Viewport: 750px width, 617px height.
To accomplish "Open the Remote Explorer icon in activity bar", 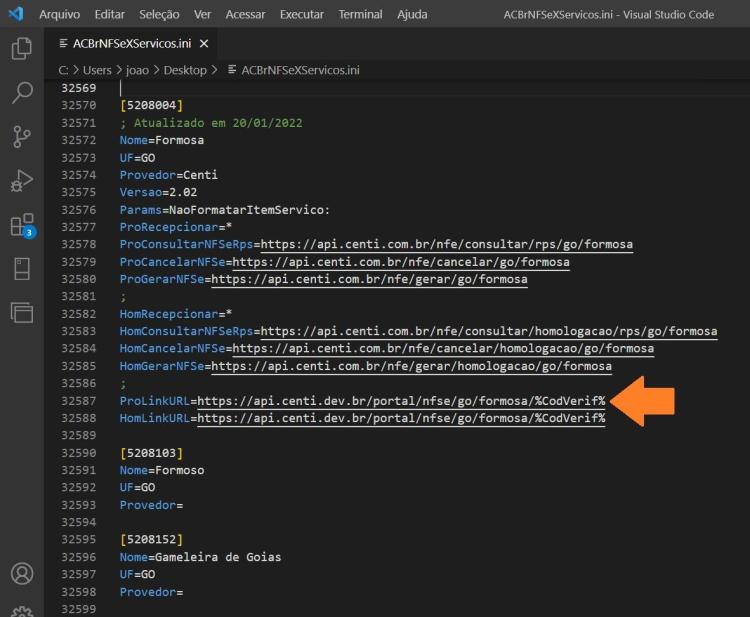I will coord(22,268).
